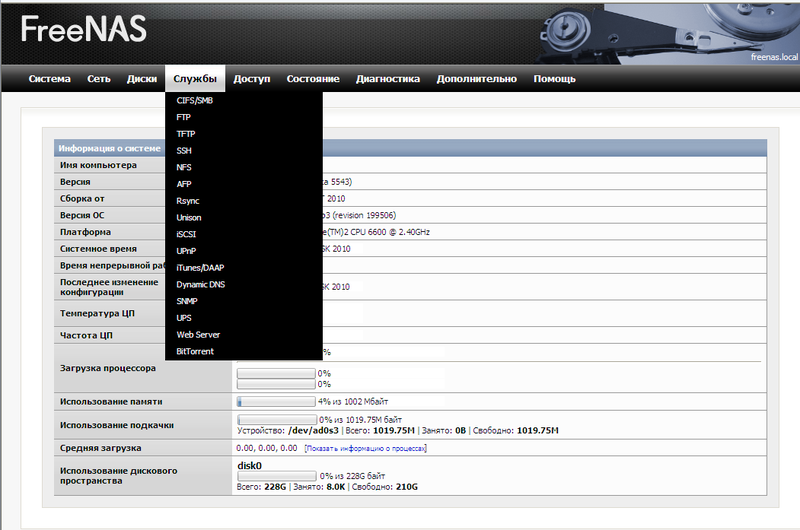
Task: Click the Службы menu tab
Action: (x=195, y=79)
